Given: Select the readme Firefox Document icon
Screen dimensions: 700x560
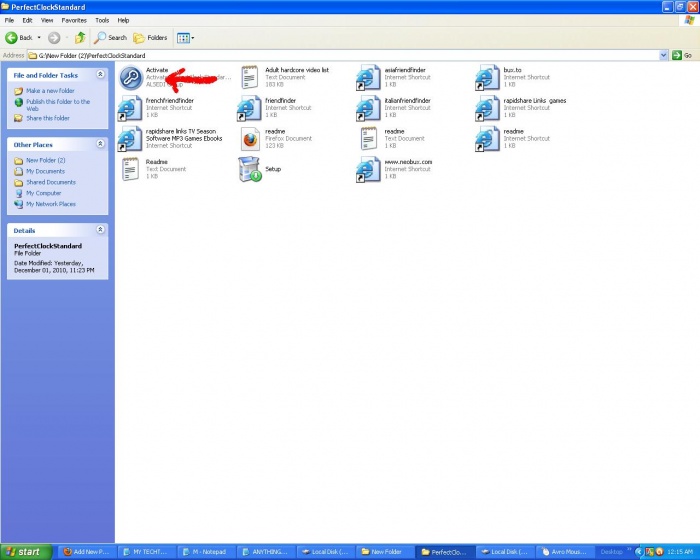Looking at the screenshot, I should click(250, 138).
